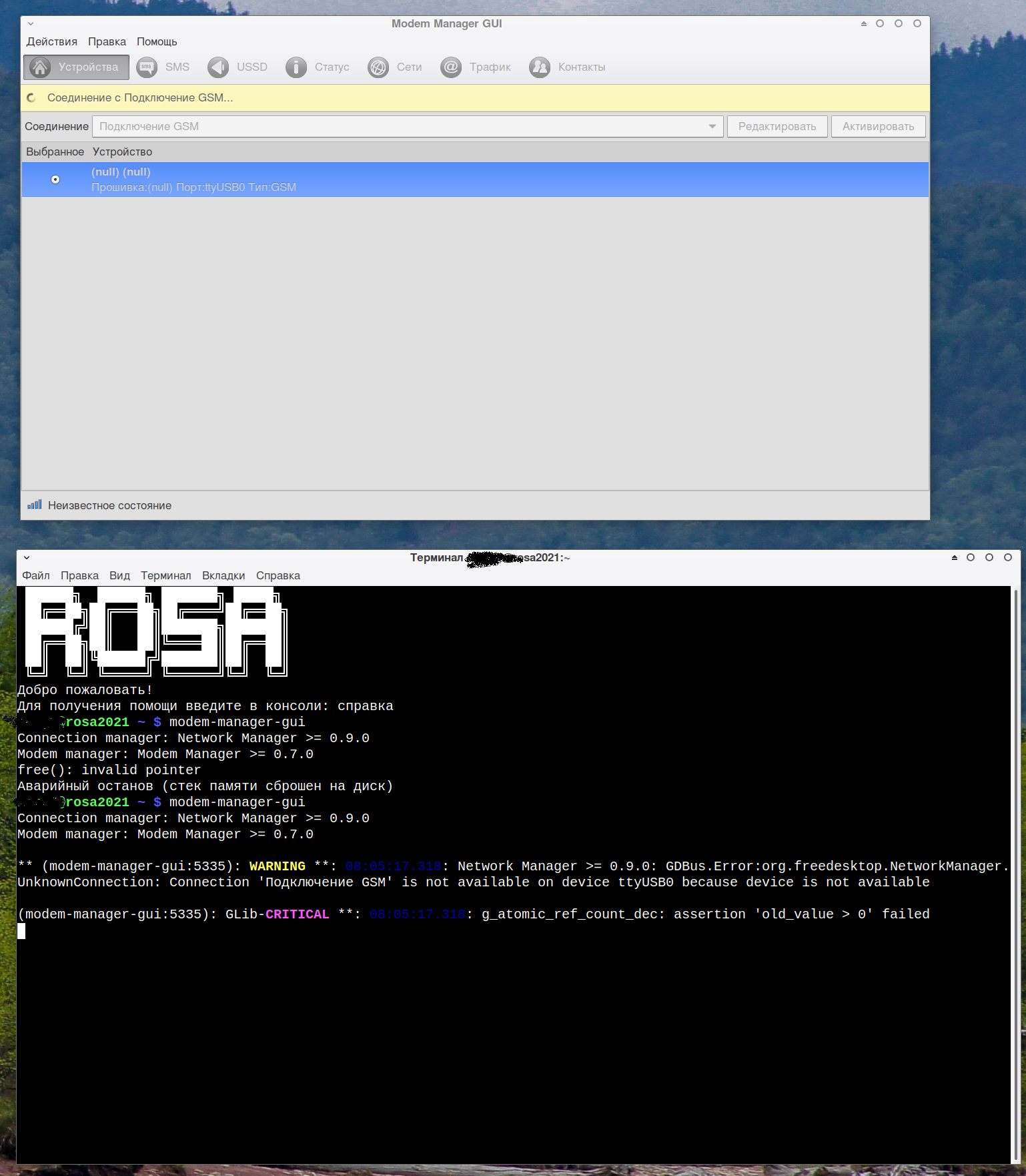Switch to the SMS page
The image size is (1026, 1176).
coord(163,67)
